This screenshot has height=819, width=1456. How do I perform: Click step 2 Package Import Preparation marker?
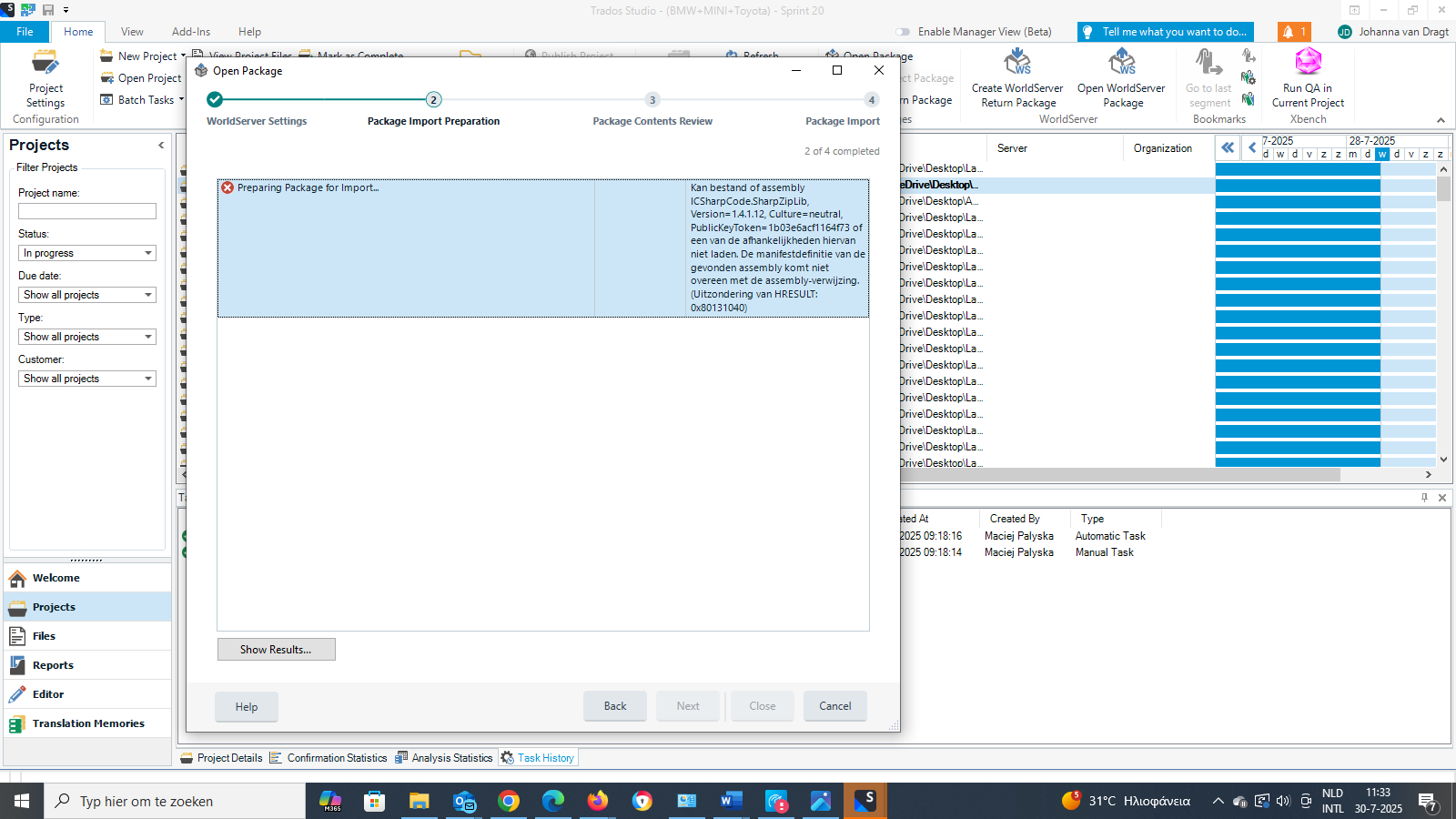pos(434,99)
